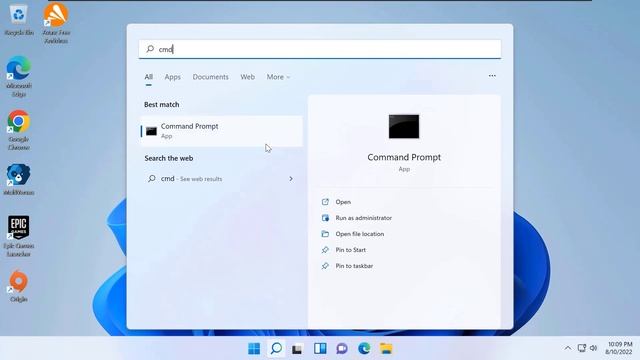This screenshot has width=640, height=360.
Task: Click the Command Prompt title in preview panel
Action: (x=404, y=157)
